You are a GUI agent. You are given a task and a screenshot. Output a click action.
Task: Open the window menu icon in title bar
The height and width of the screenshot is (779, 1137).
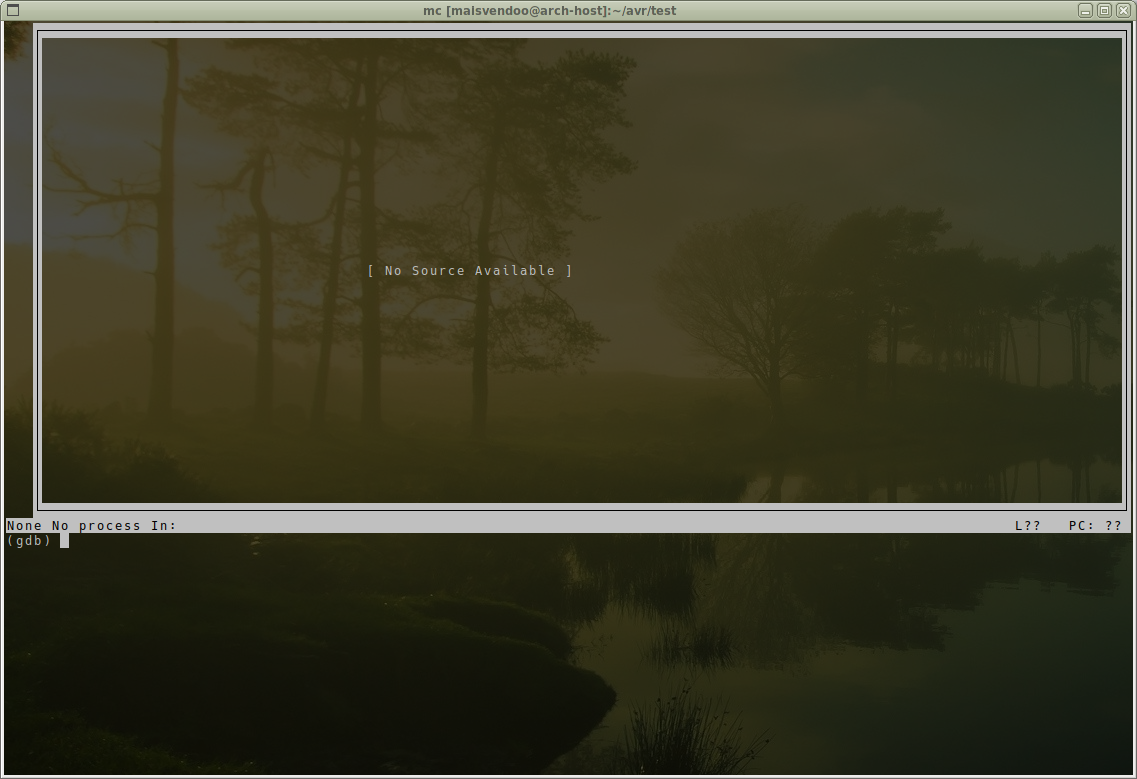(12, 10)
